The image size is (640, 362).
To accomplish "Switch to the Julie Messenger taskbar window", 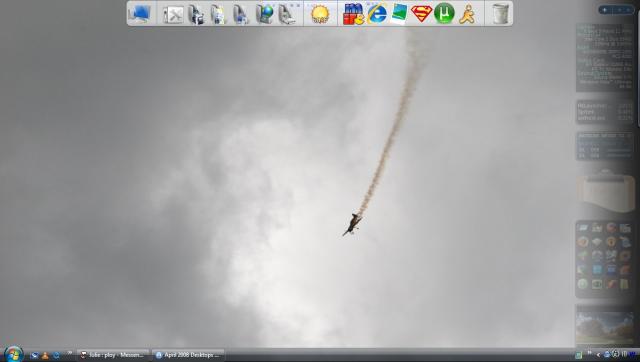I will tap(113, 355).
